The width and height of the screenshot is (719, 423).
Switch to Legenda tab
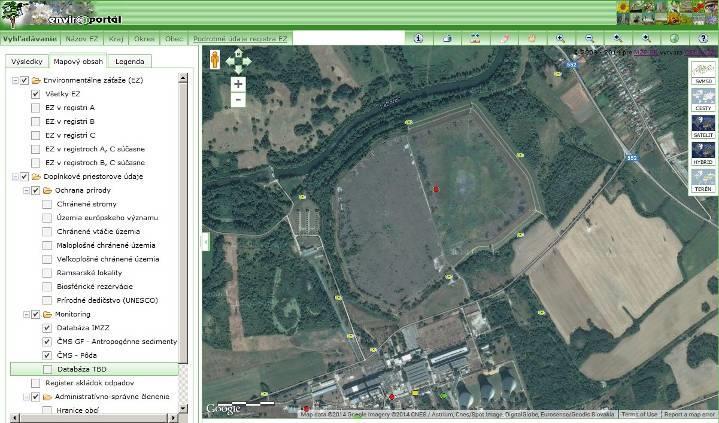130,61
